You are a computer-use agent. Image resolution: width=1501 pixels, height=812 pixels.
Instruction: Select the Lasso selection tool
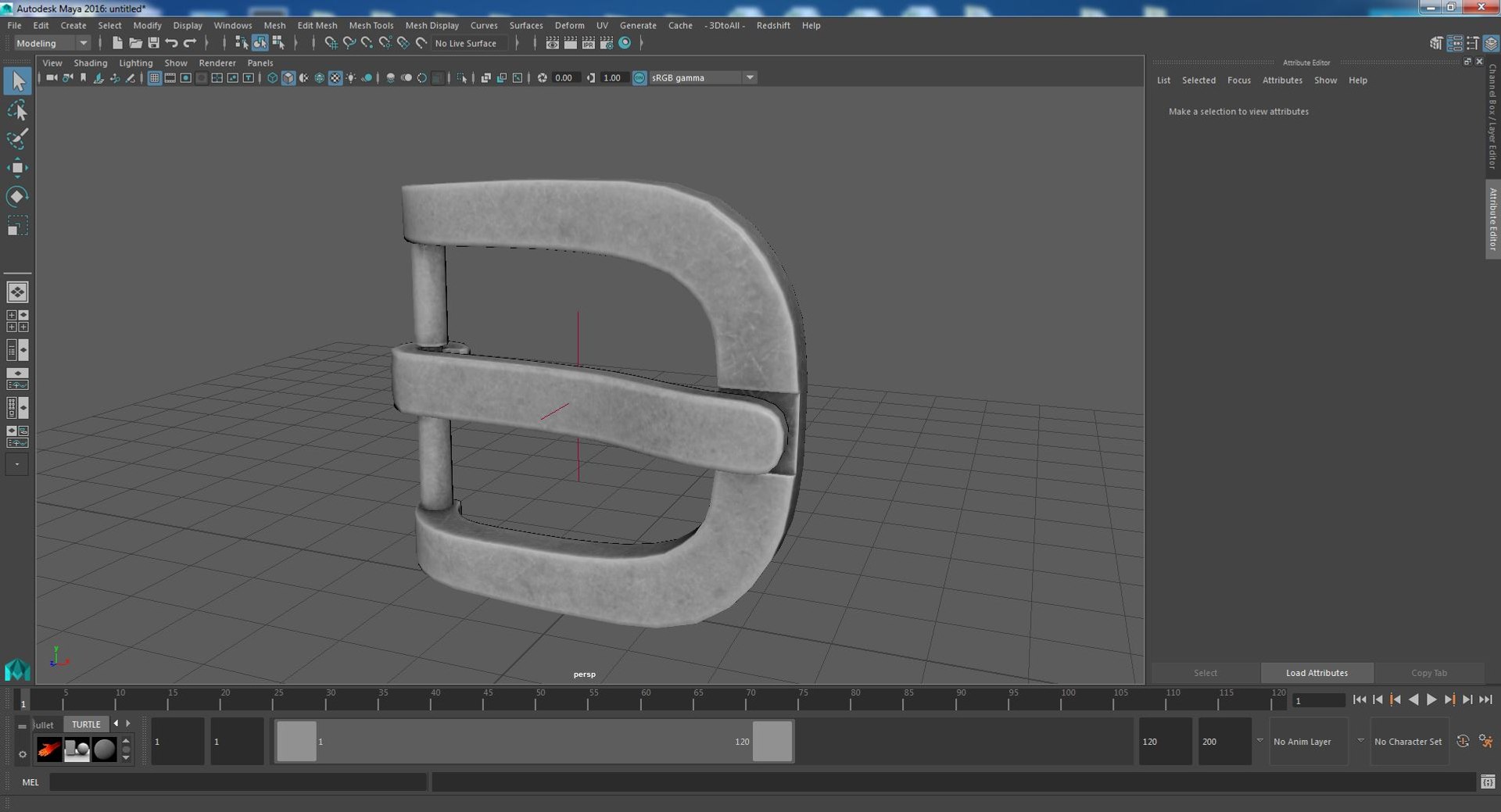point(17,110)
